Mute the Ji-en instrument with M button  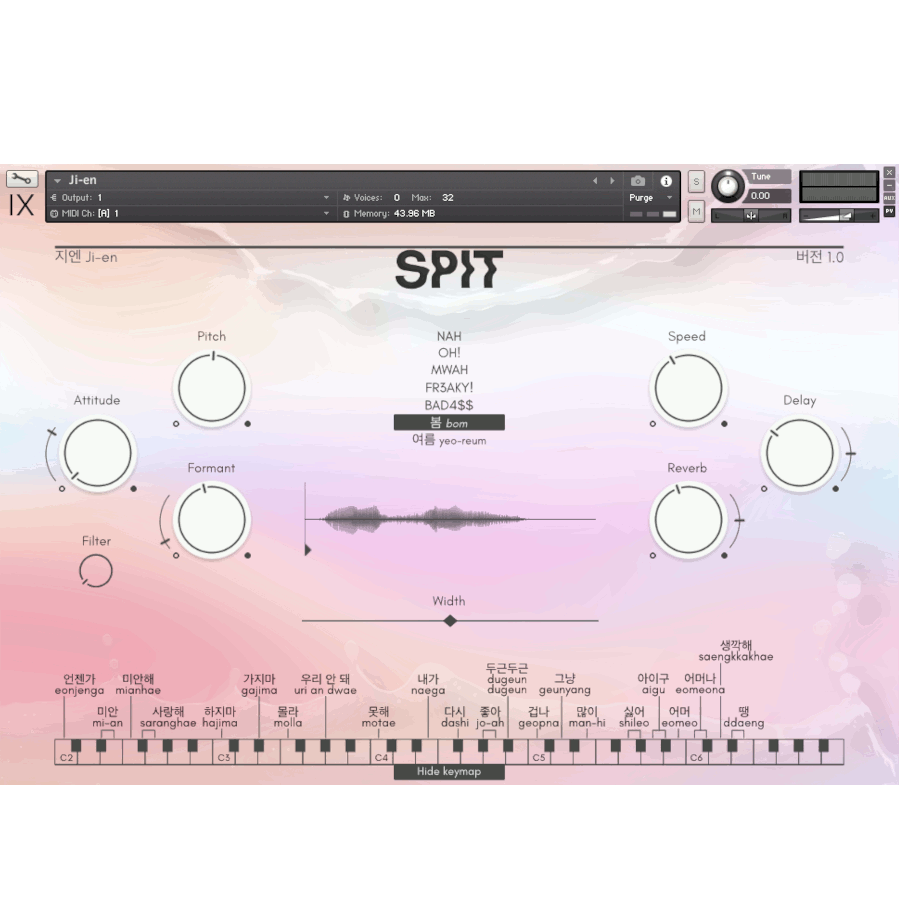click(696, 211)
